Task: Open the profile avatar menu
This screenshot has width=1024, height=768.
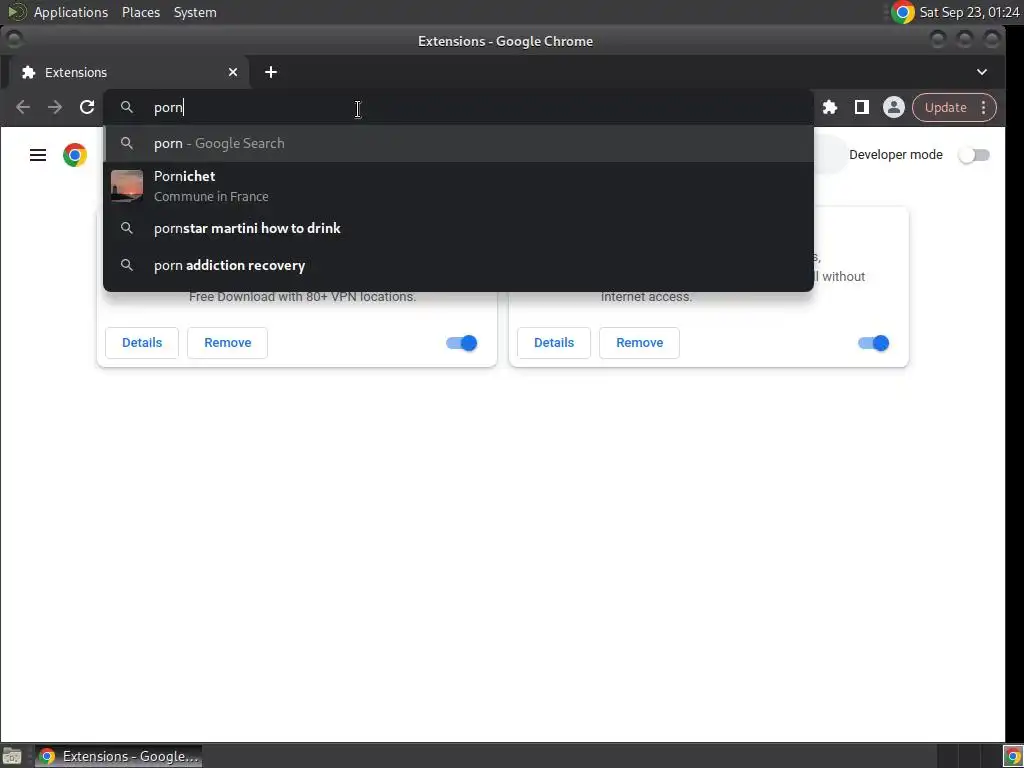Action: tap(893, 107)
